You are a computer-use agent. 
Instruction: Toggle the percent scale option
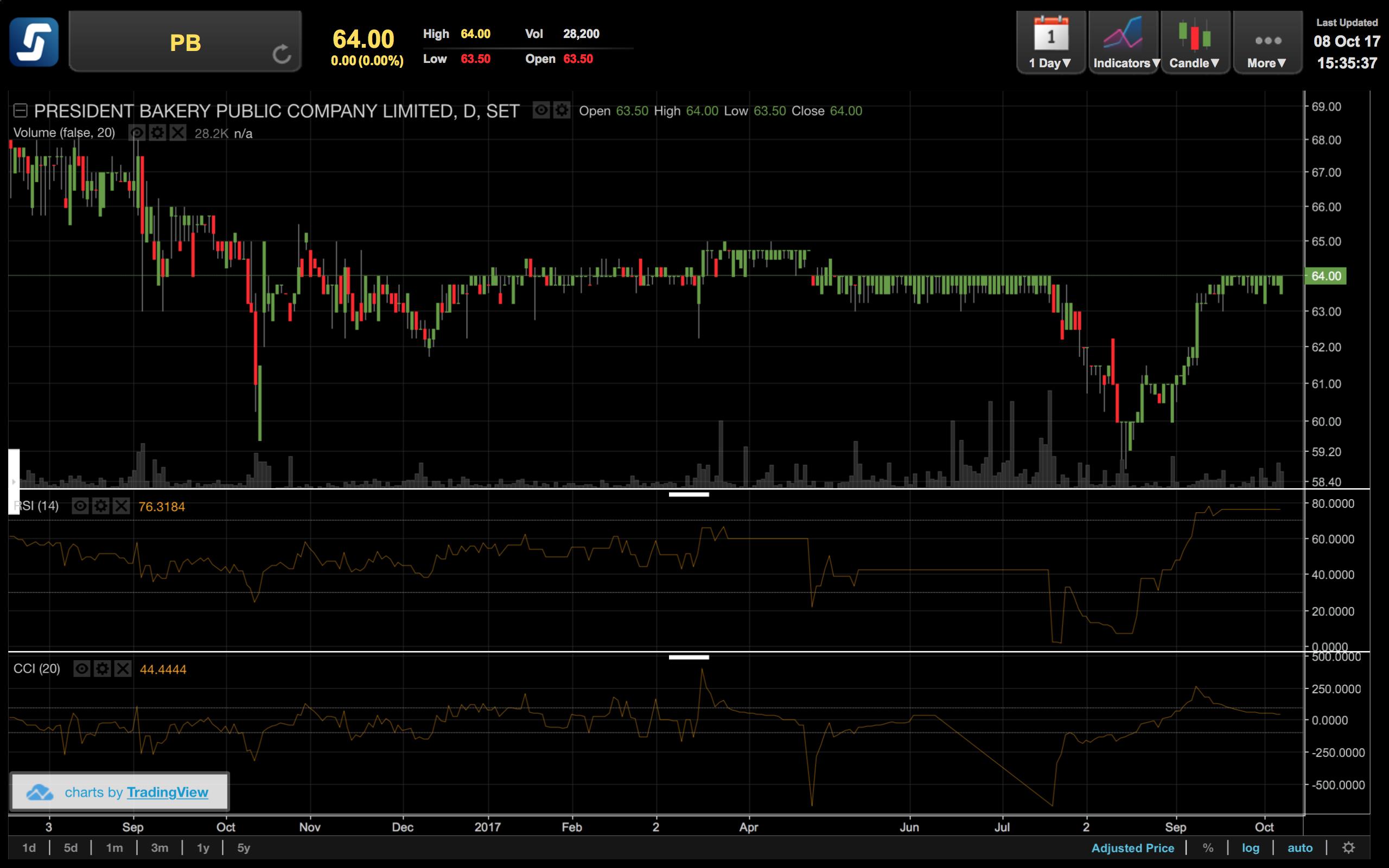[x=1208, y=848]
